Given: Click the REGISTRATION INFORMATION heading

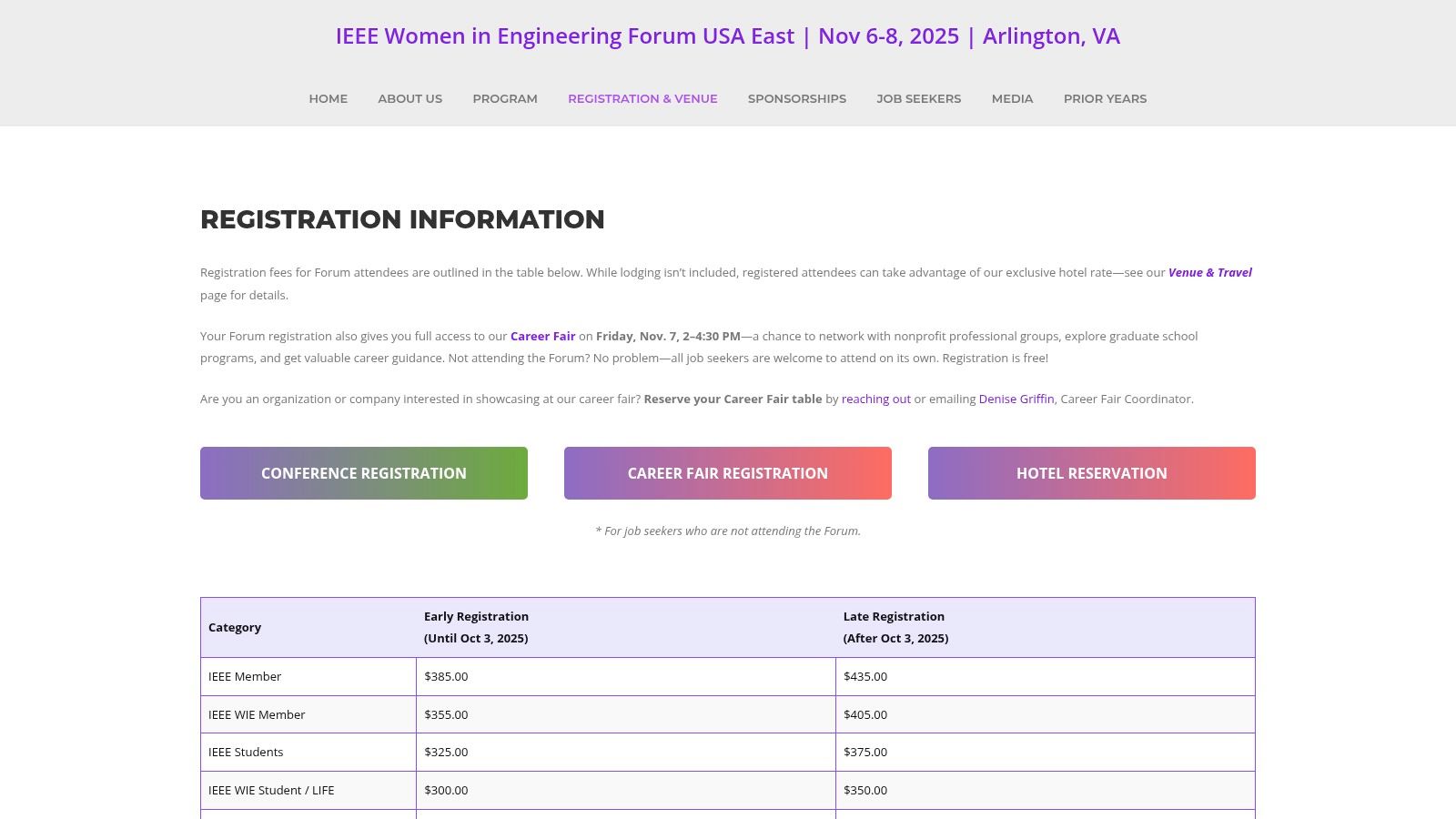Looking at the screenshot, I should tap(402, 219).
